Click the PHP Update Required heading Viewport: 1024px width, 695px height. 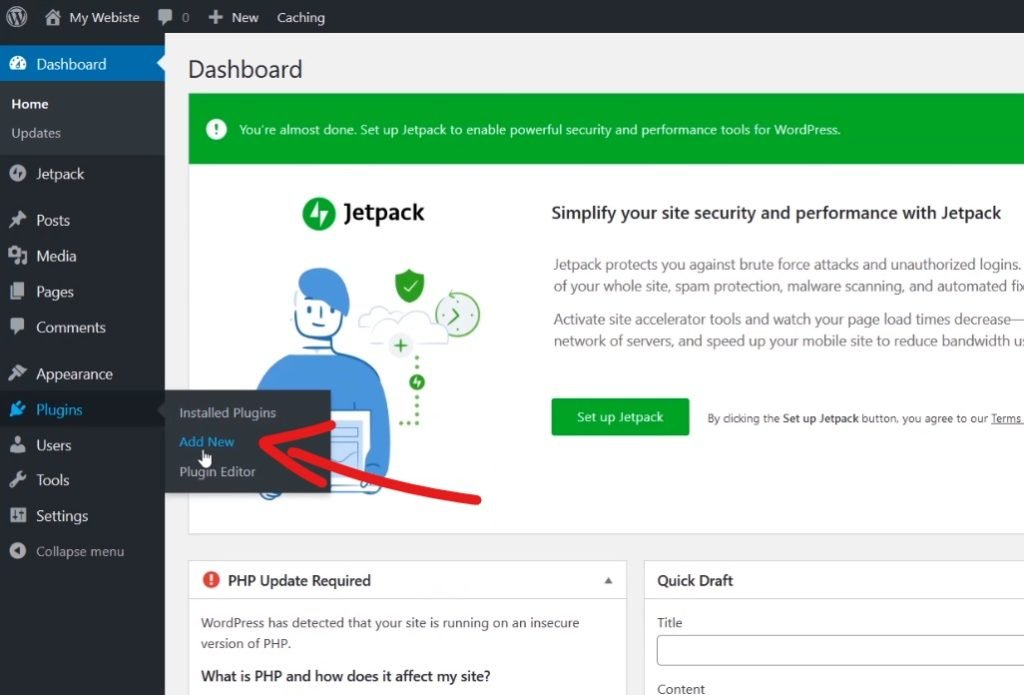(x=299, y=581)
